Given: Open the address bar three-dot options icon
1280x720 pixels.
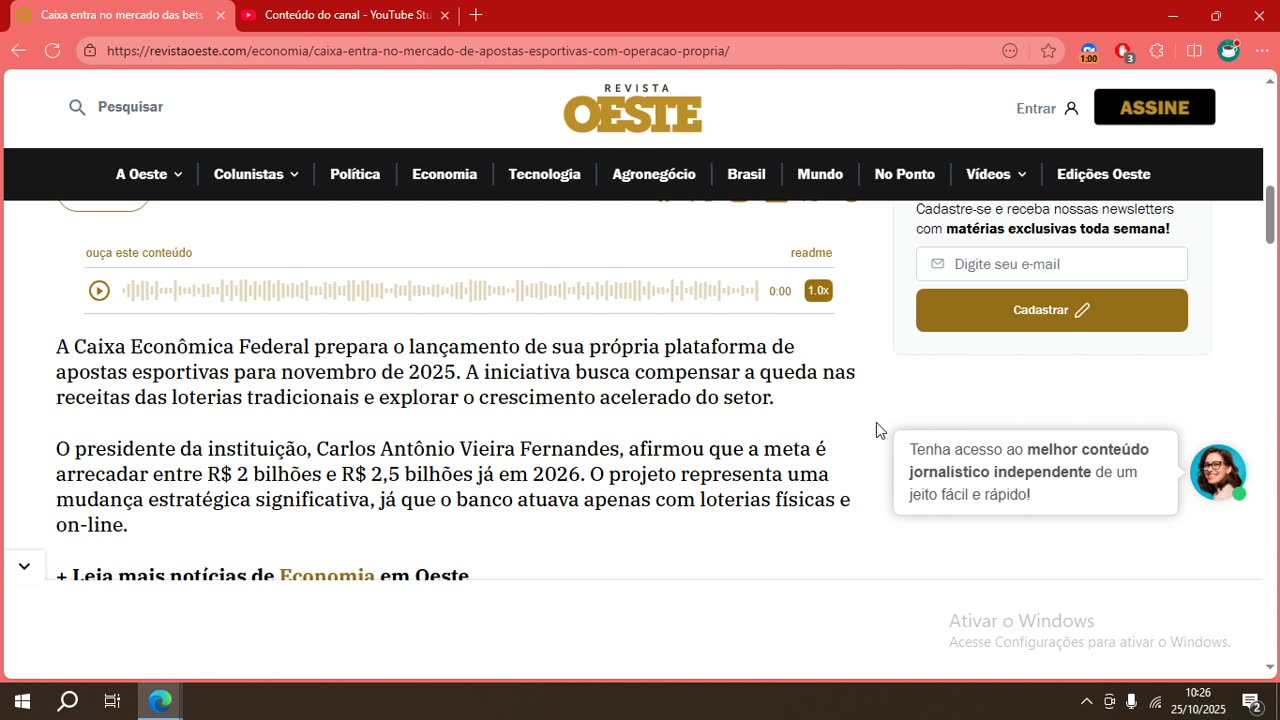Looking at the screenshot, I should tap(1010, 51).
